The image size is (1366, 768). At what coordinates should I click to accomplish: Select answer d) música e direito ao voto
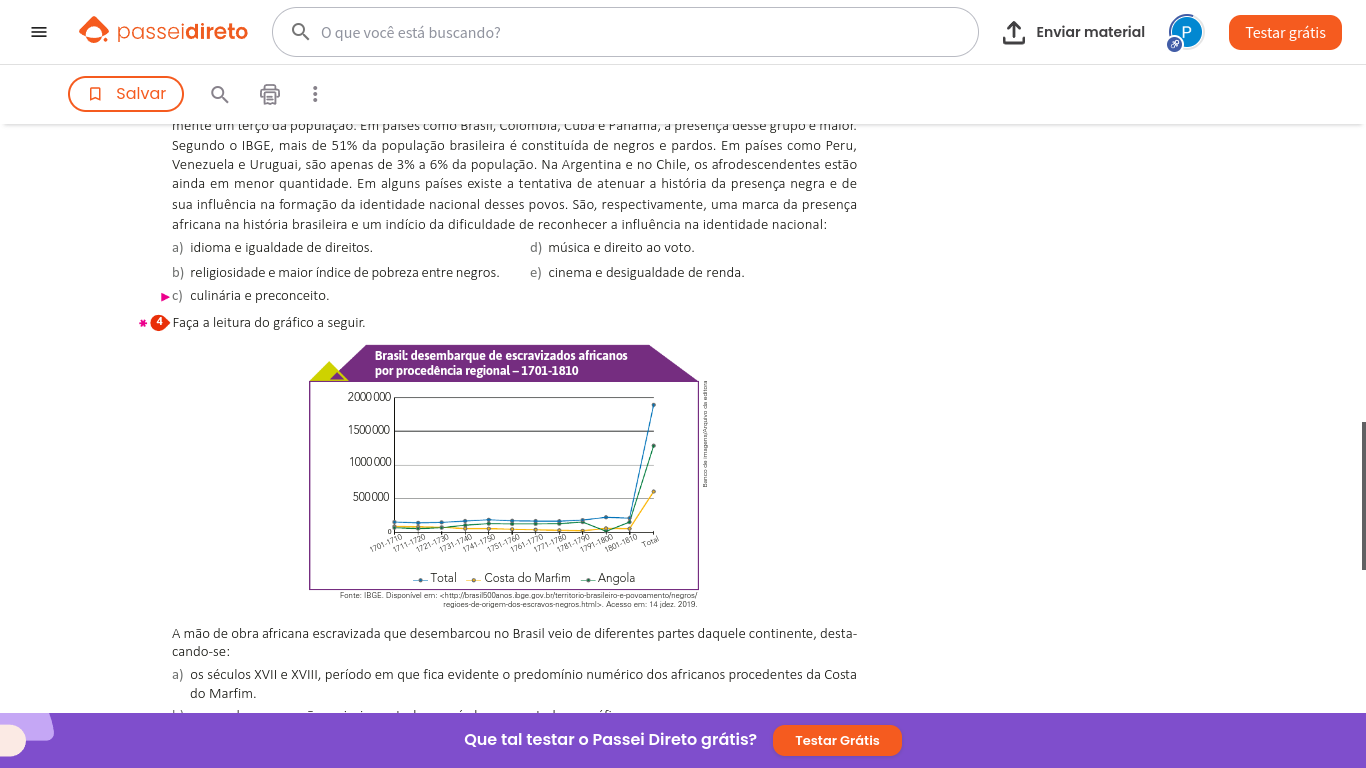tap(620, 248)
